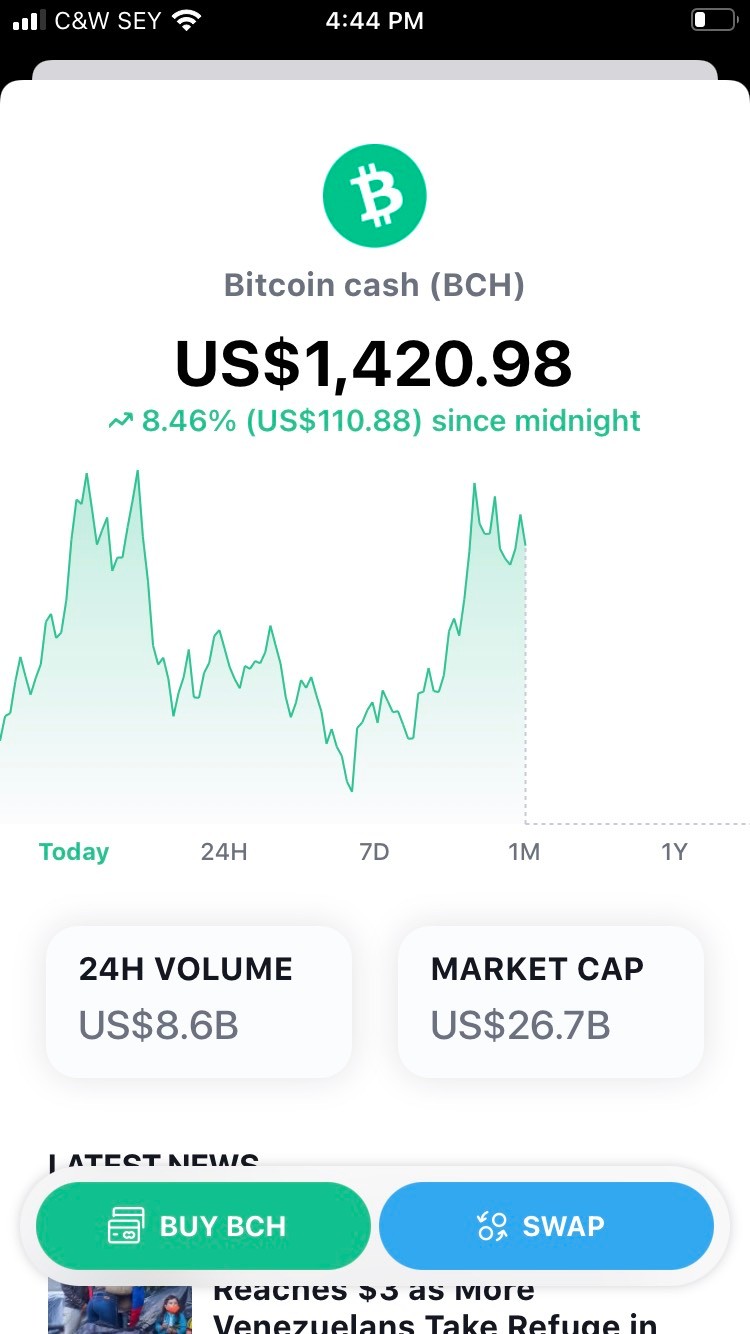Image resolution: width=750 pixels, height=1334 pixels.
Task: Tap the Wi-Fi icon in status bar
Action: [x=185, y=20]
